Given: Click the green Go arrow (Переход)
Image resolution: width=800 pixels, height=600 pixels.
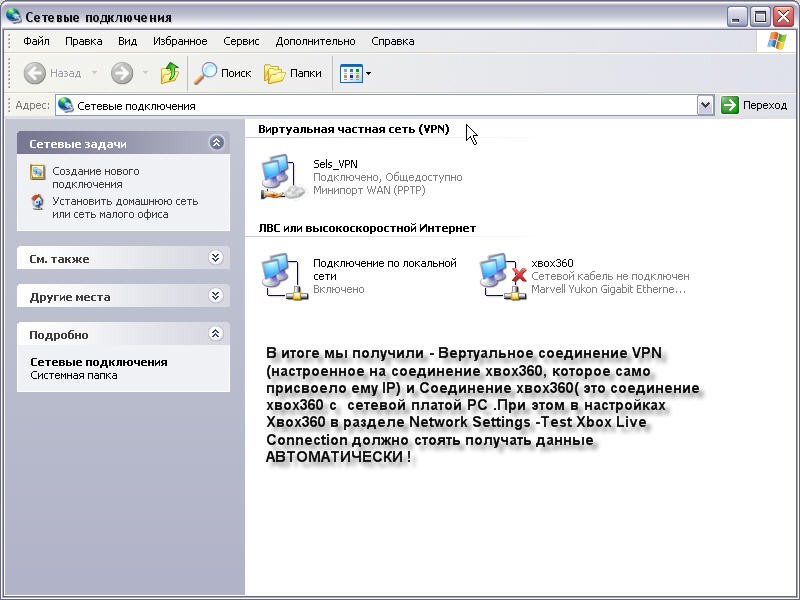Looking at the screenshot, I should 730,105.
